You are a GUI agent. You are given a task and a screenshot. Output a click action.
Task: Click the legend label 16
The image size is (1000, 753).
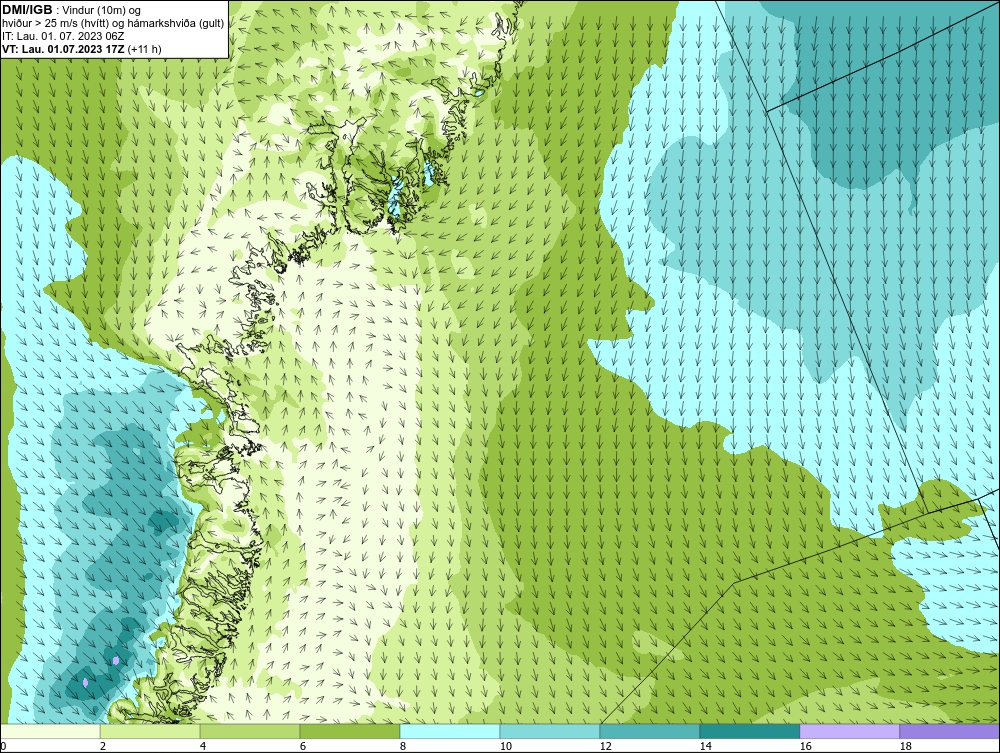805,746
